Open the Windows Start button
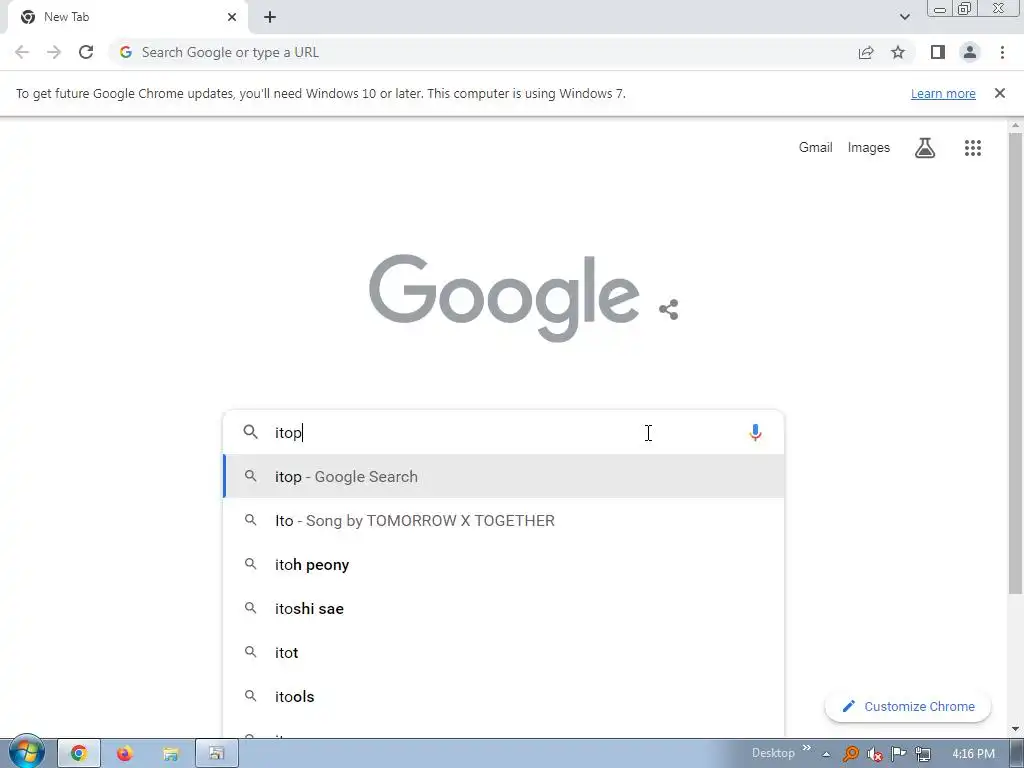This screenshot has width=1024, height=768. (27, 752)
